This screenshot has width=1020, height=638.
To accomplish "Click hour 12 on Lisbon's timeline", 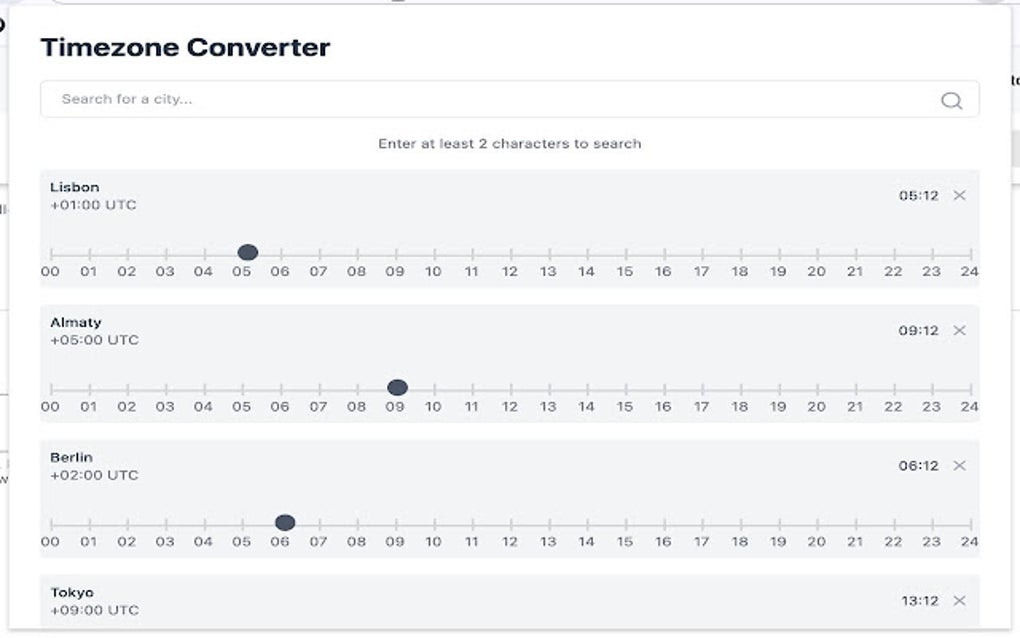I will pyautogui.click(x=510, y=254).
